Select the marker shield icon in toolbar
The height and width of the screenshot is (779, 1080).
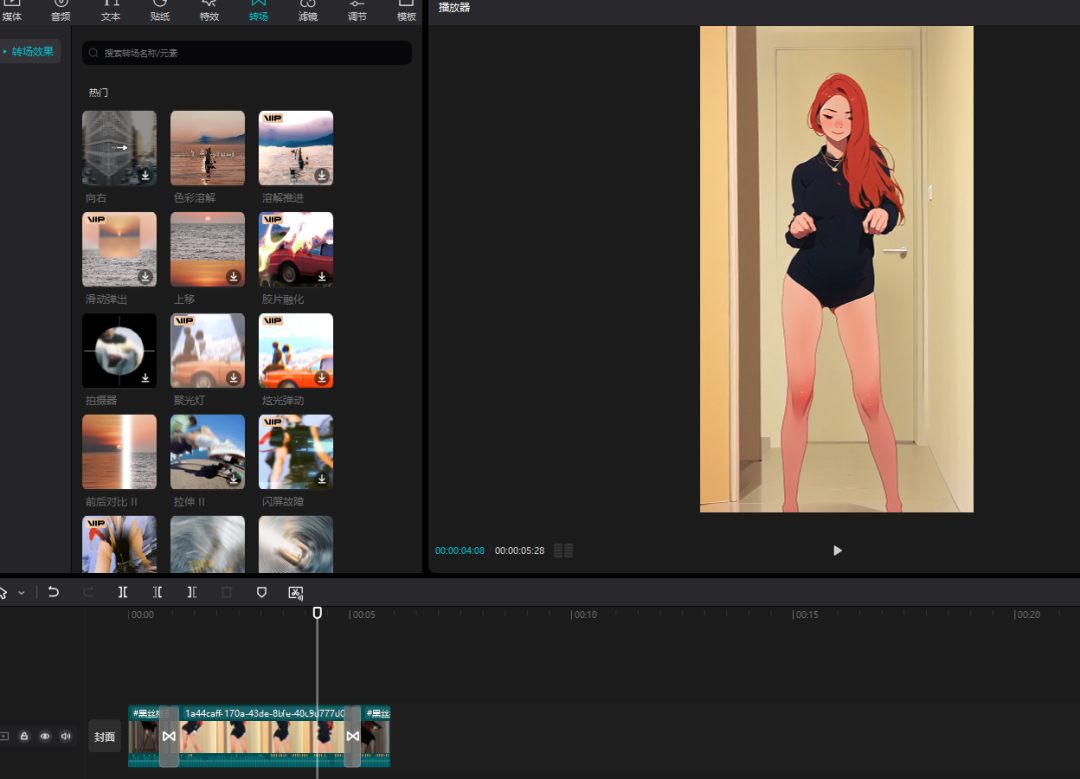262,592
